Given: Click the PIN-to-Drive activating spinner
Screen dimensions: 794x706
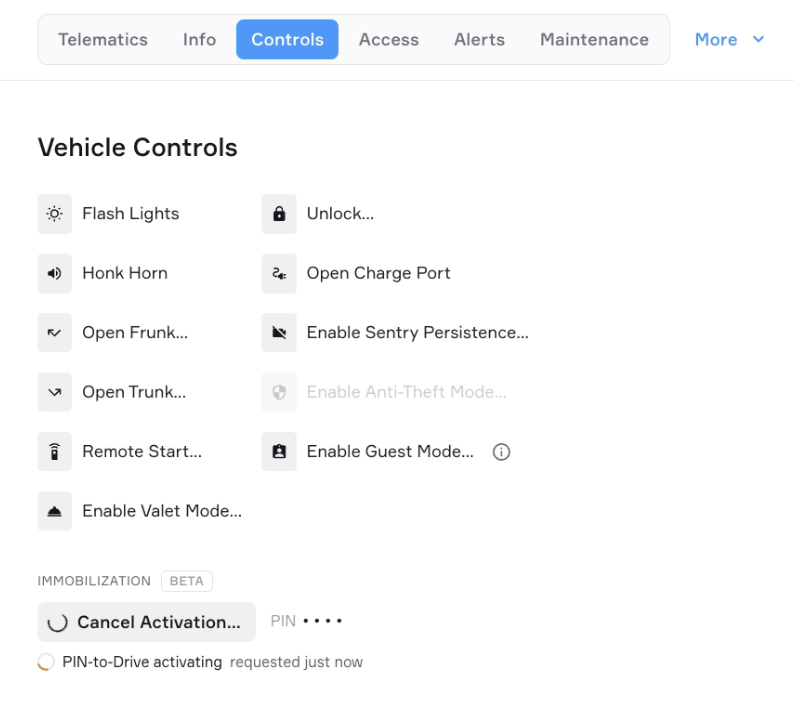Looking at the screenshot, I should click(46, 662).
